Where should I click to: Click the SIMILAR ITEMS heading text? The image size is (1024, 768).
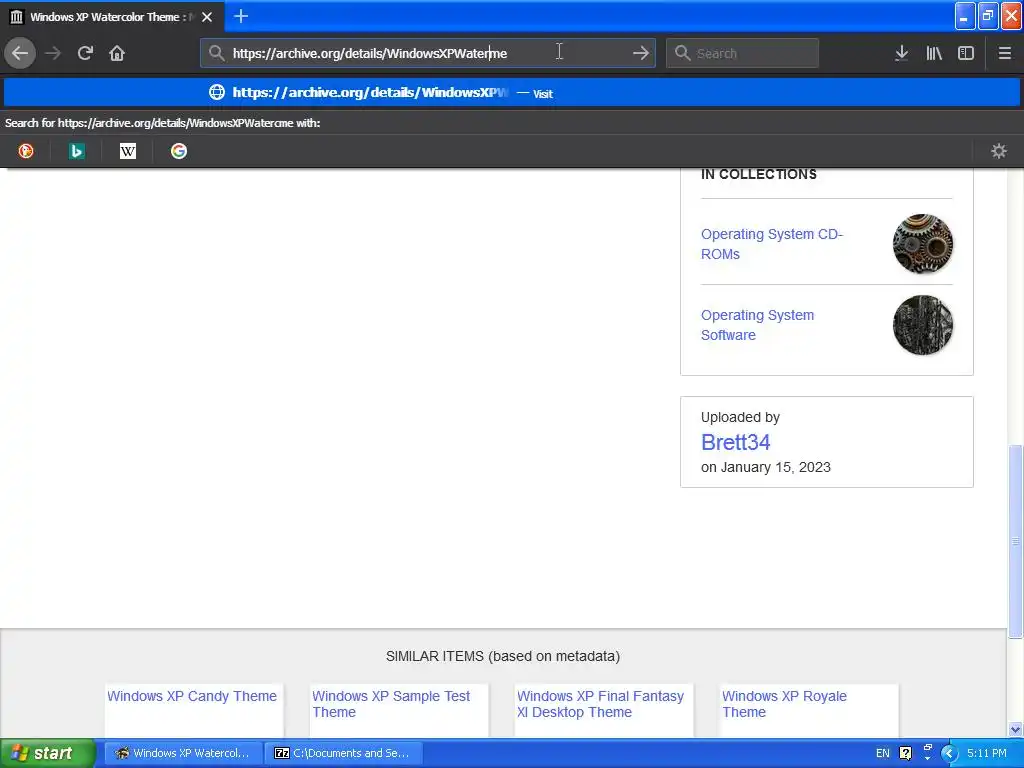coord(502,656)
